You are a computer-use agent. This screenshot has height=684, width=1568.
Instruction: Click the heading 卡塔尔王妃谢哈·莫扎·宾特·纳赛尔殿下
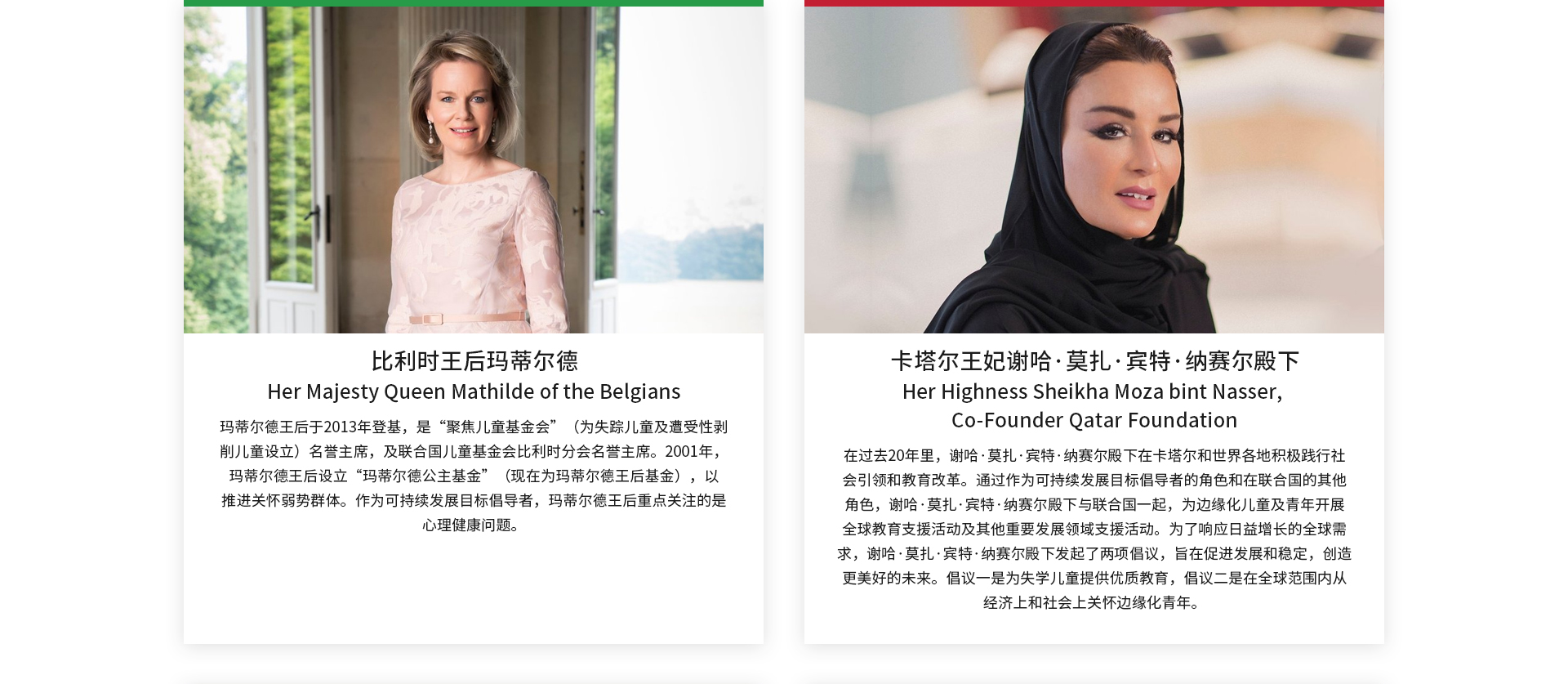(1094, 360)
